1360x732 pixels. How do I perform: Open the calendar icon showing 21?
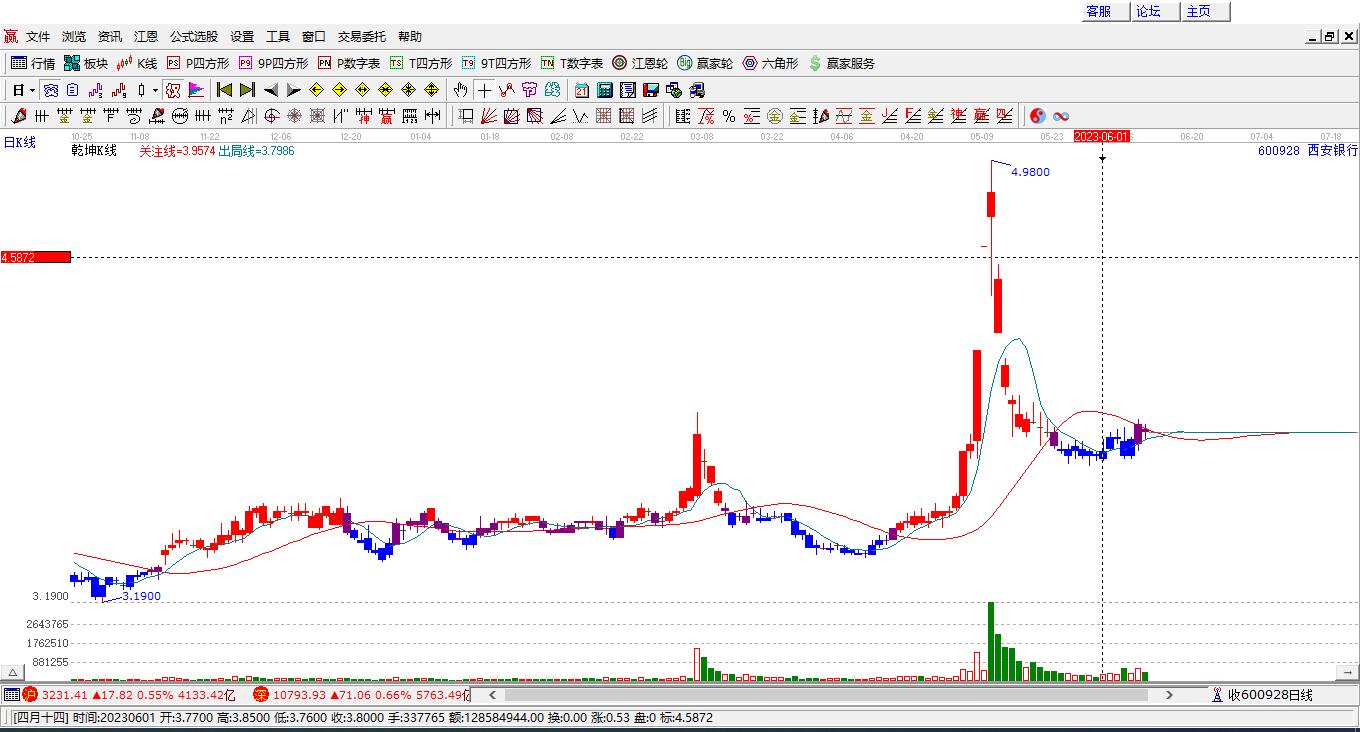[x=582, y=90]
